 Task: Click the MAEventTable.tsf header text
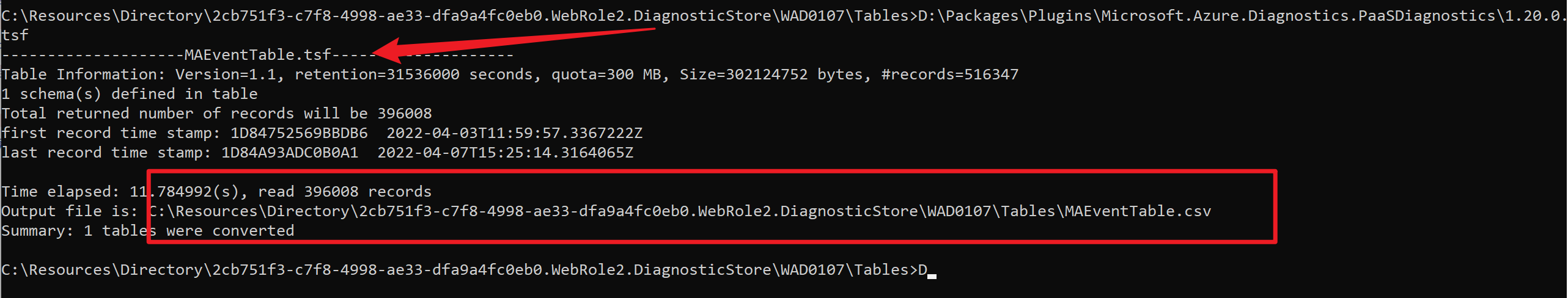point(257,55)
